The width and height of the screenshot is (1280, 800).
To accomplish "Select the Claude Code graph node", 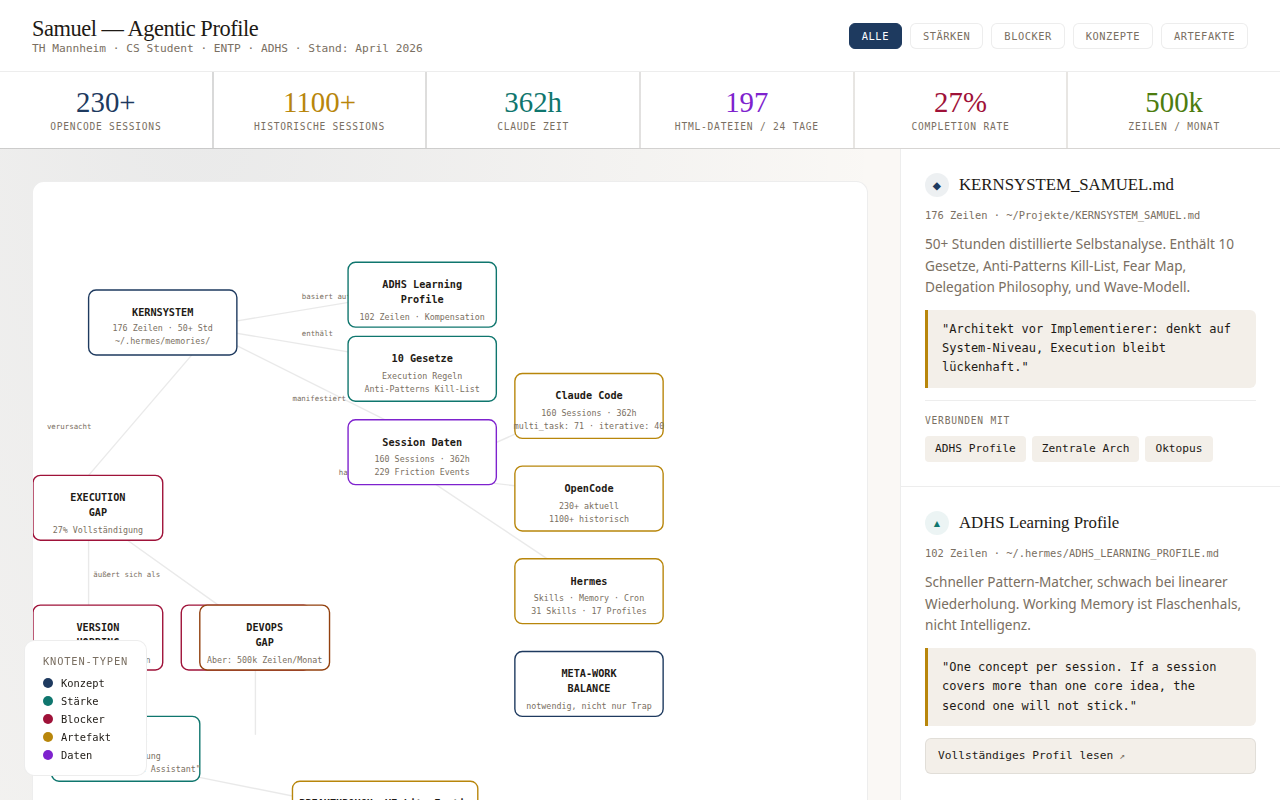I will click(589, 406).
